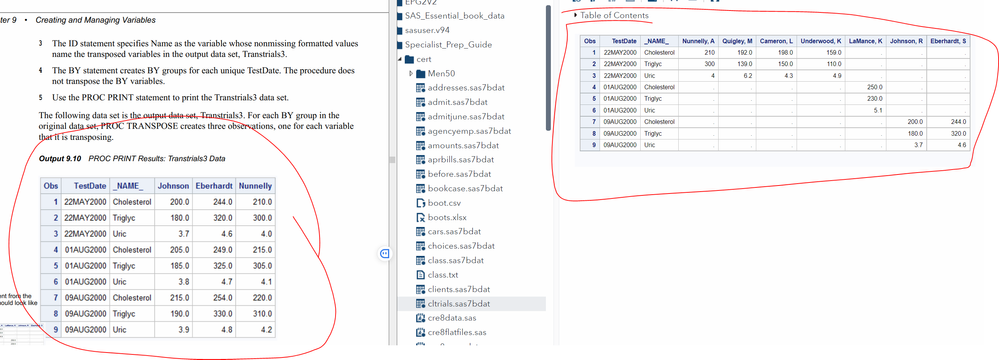Click the boot.csv file icon

[420, 203]
